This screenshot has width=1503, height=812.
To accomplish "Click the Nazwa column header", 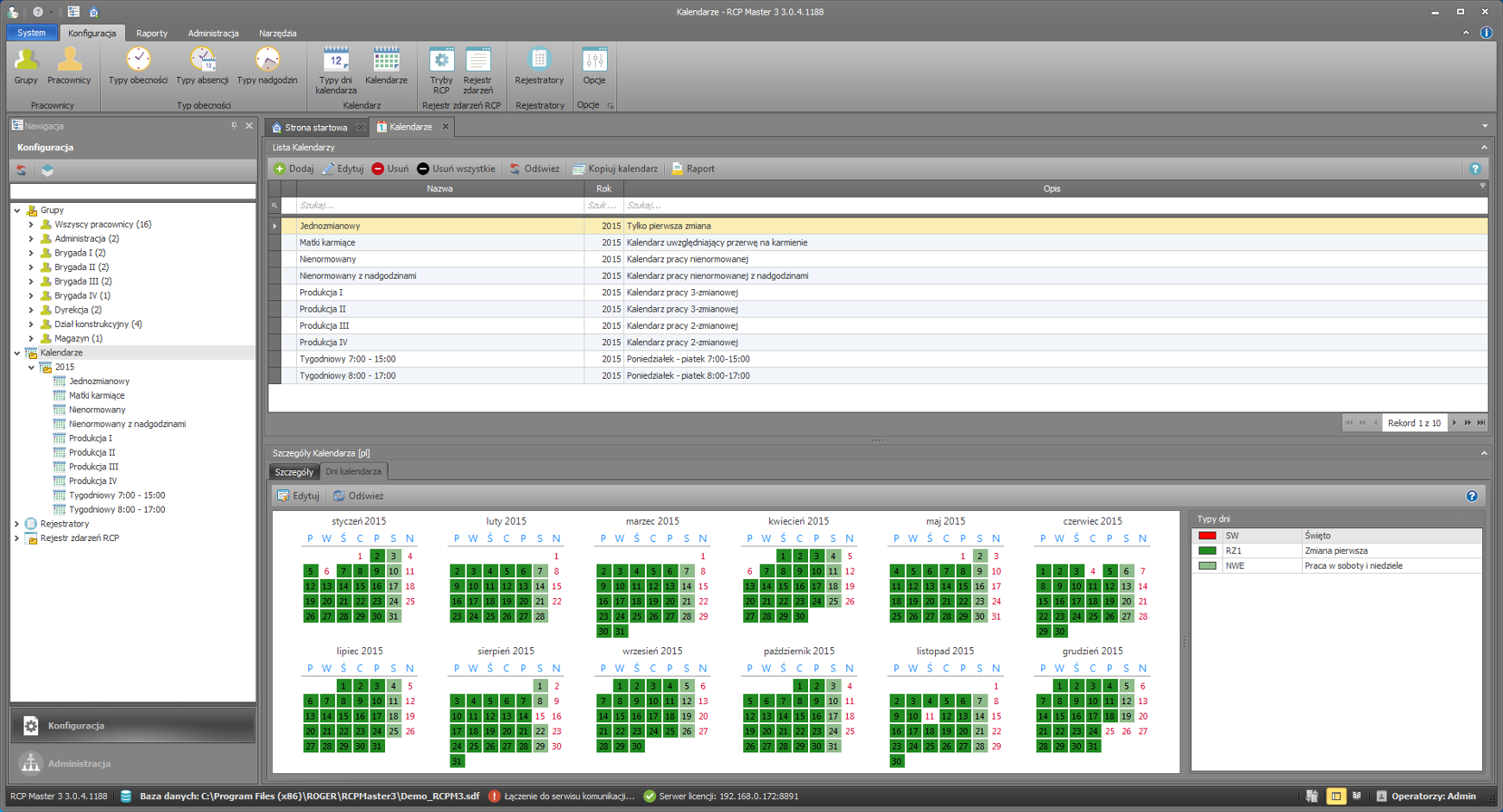I will [439, 189].
